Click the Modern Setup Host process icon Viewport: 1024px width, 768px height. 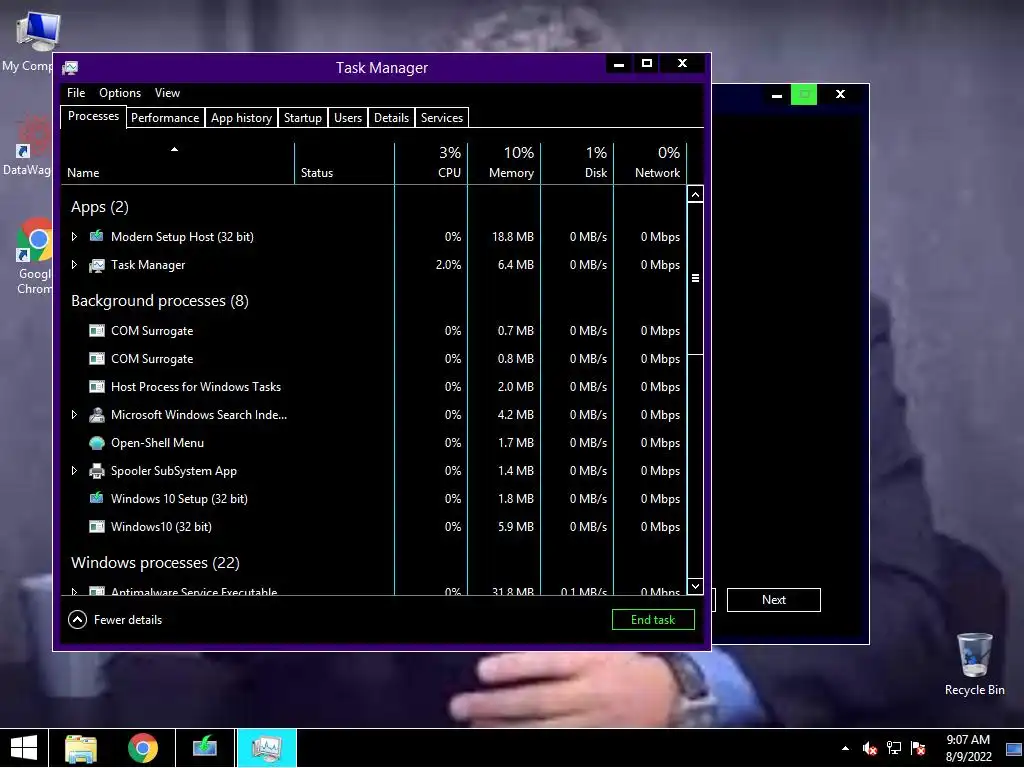coord(97,236)
